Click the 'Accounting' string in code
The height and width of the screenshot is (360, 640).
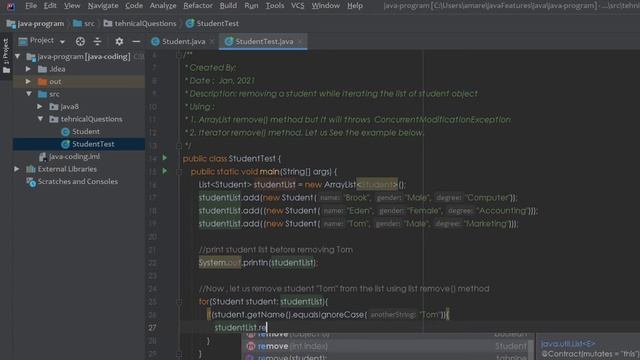503,211
